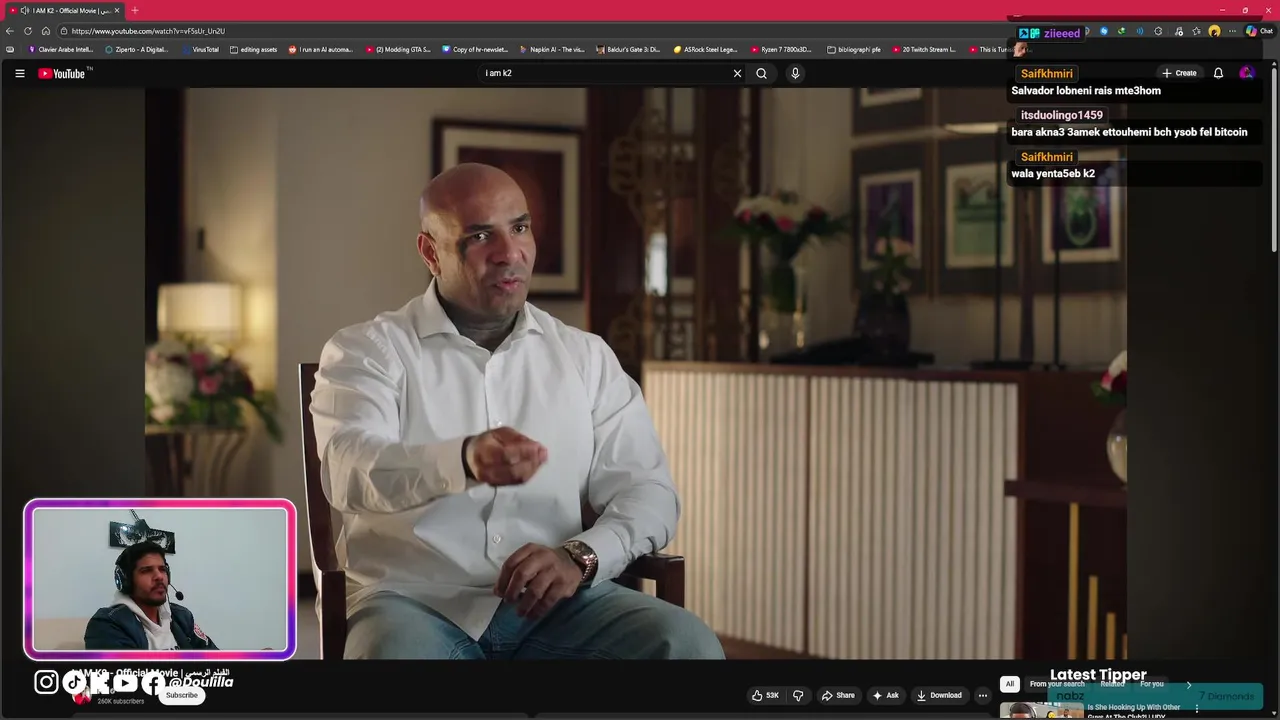Clear the 'i am k2' search text
Viewport: 1280px width, 720px height.
point(737,73)
